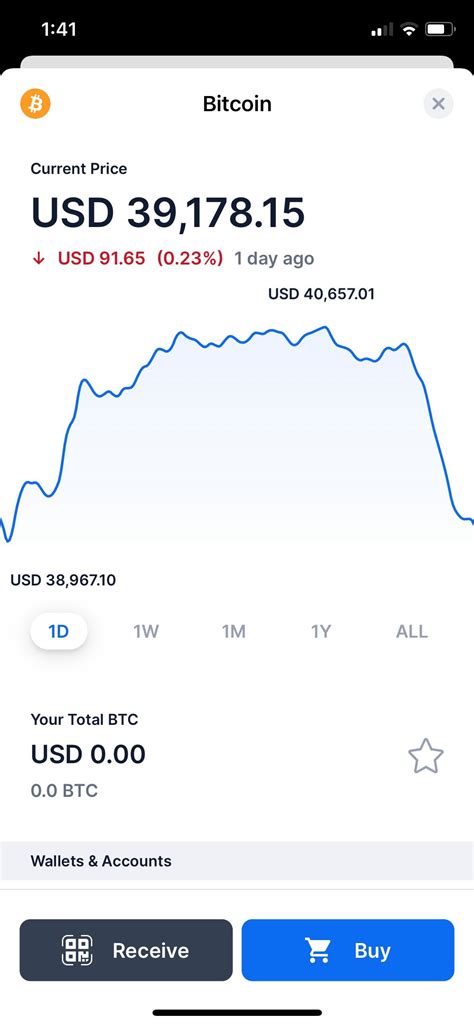Viewport: 474px width, 1026px height.
Task: Show the 1Y price chart
Action: pos(321,631)
